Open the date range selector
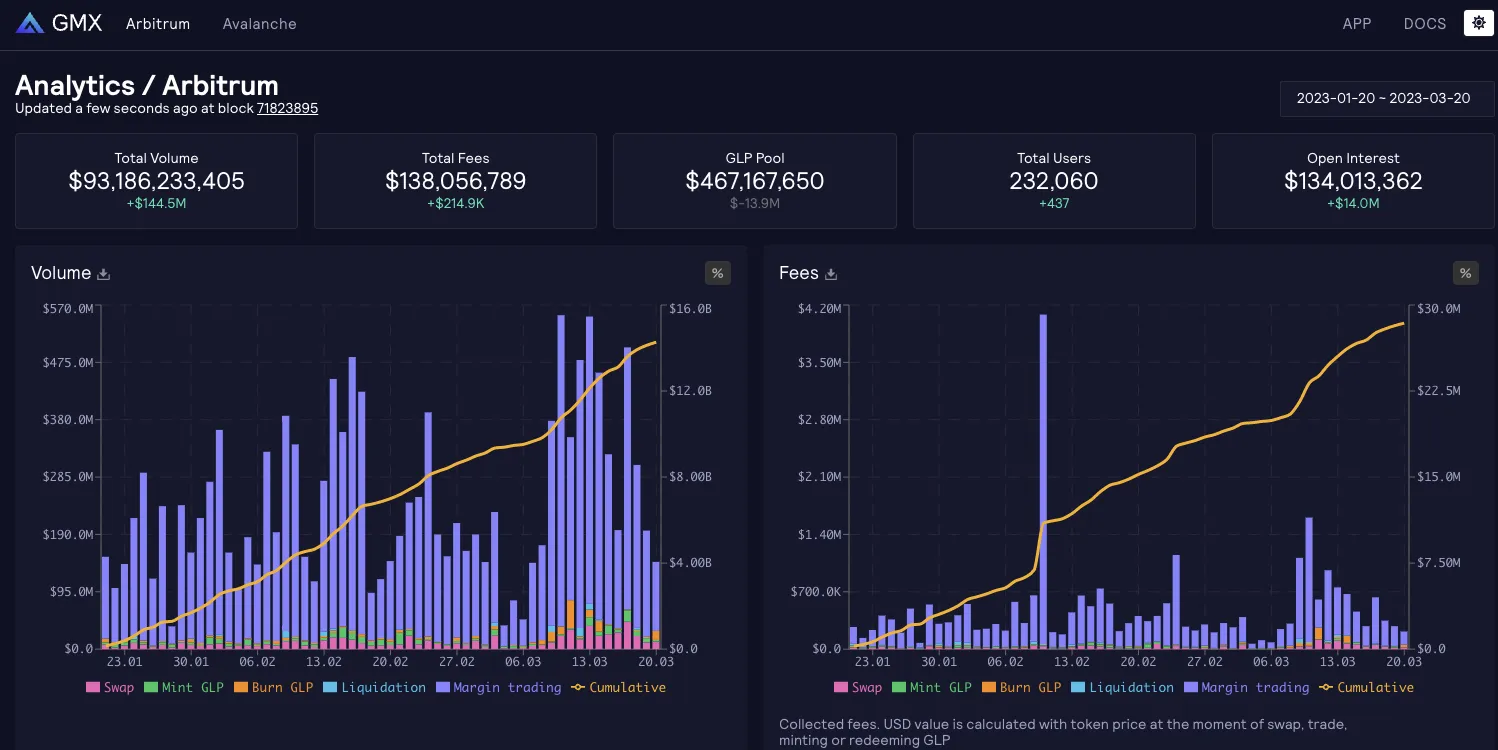 click(1387, 99)
